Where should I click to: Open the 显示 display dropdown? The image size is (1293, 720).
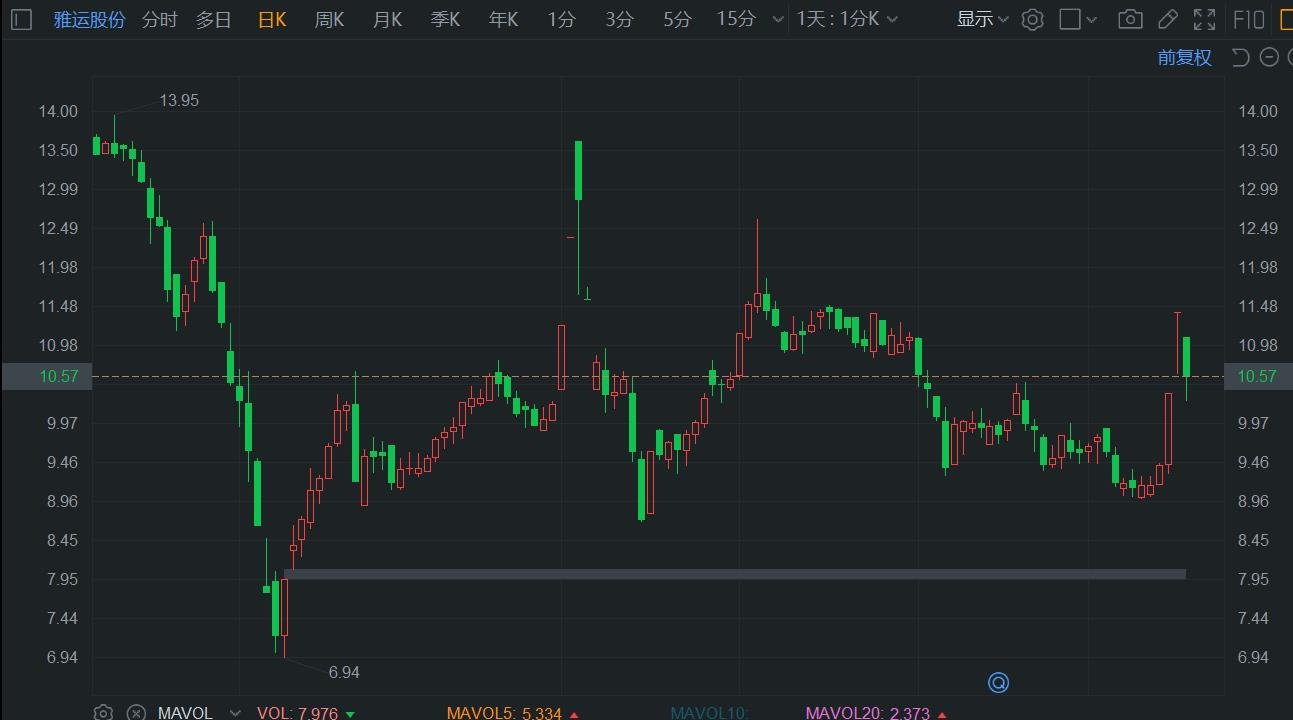[x=982, y=19]
